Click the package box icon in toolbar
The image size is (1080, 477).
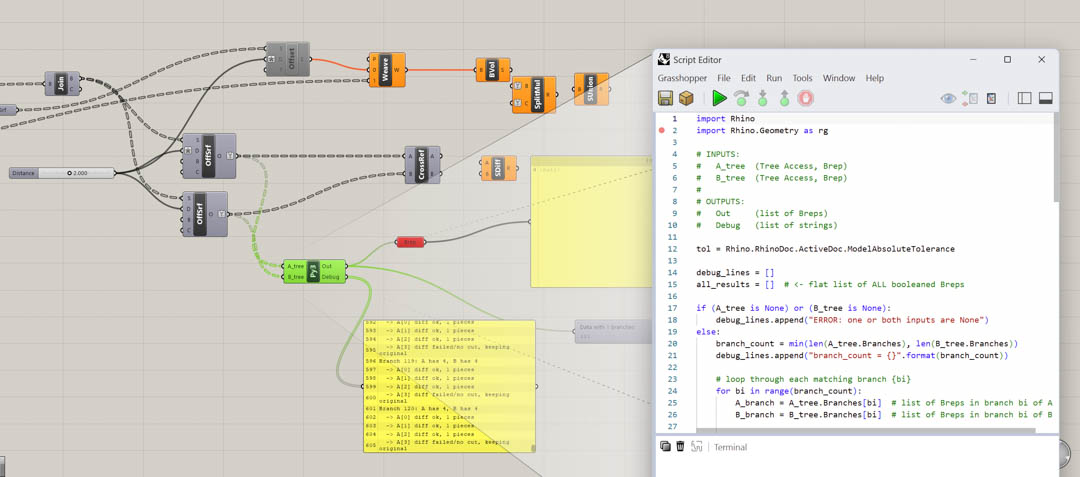686,98
